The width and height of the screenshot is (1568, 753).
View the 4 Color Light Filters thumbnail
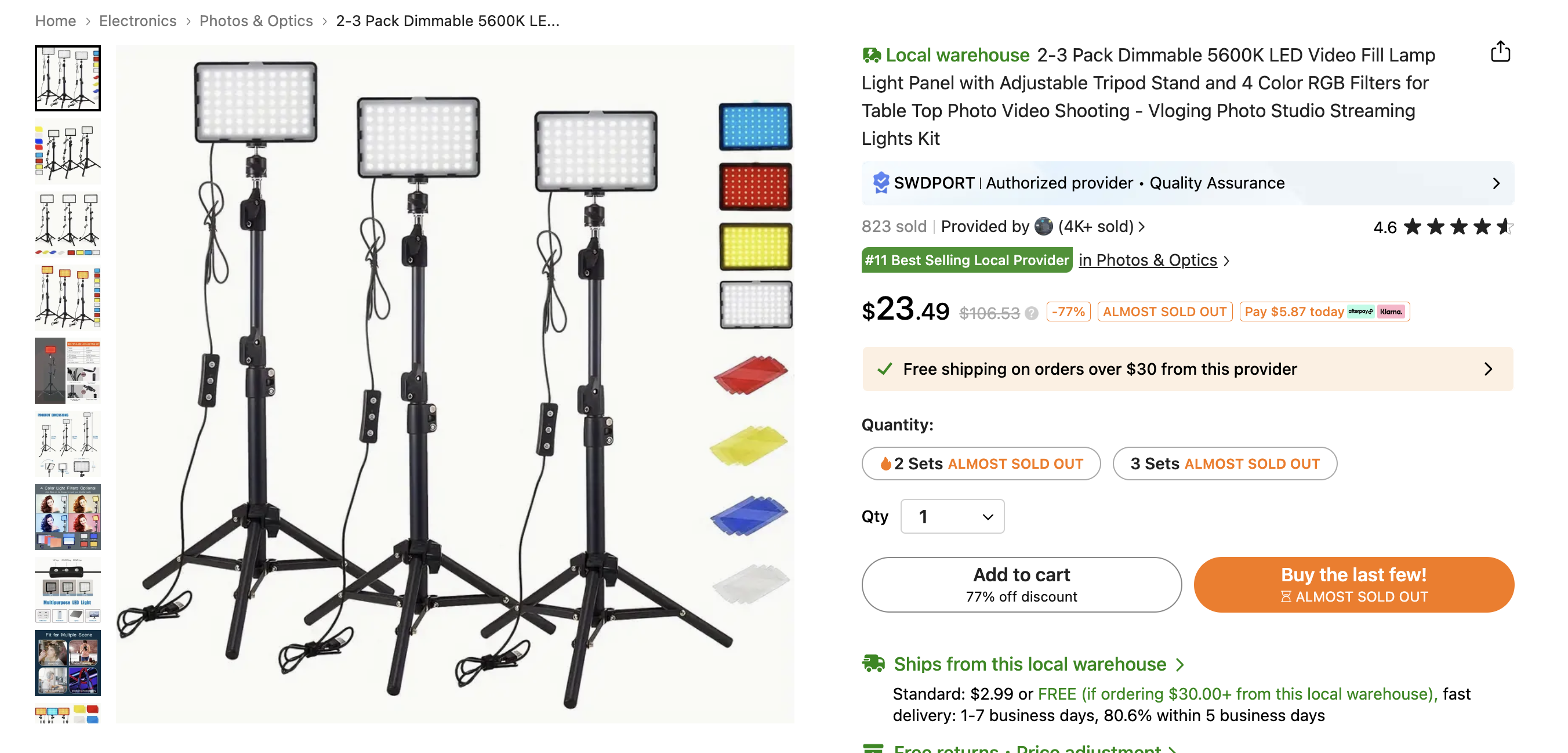[68, 517]
